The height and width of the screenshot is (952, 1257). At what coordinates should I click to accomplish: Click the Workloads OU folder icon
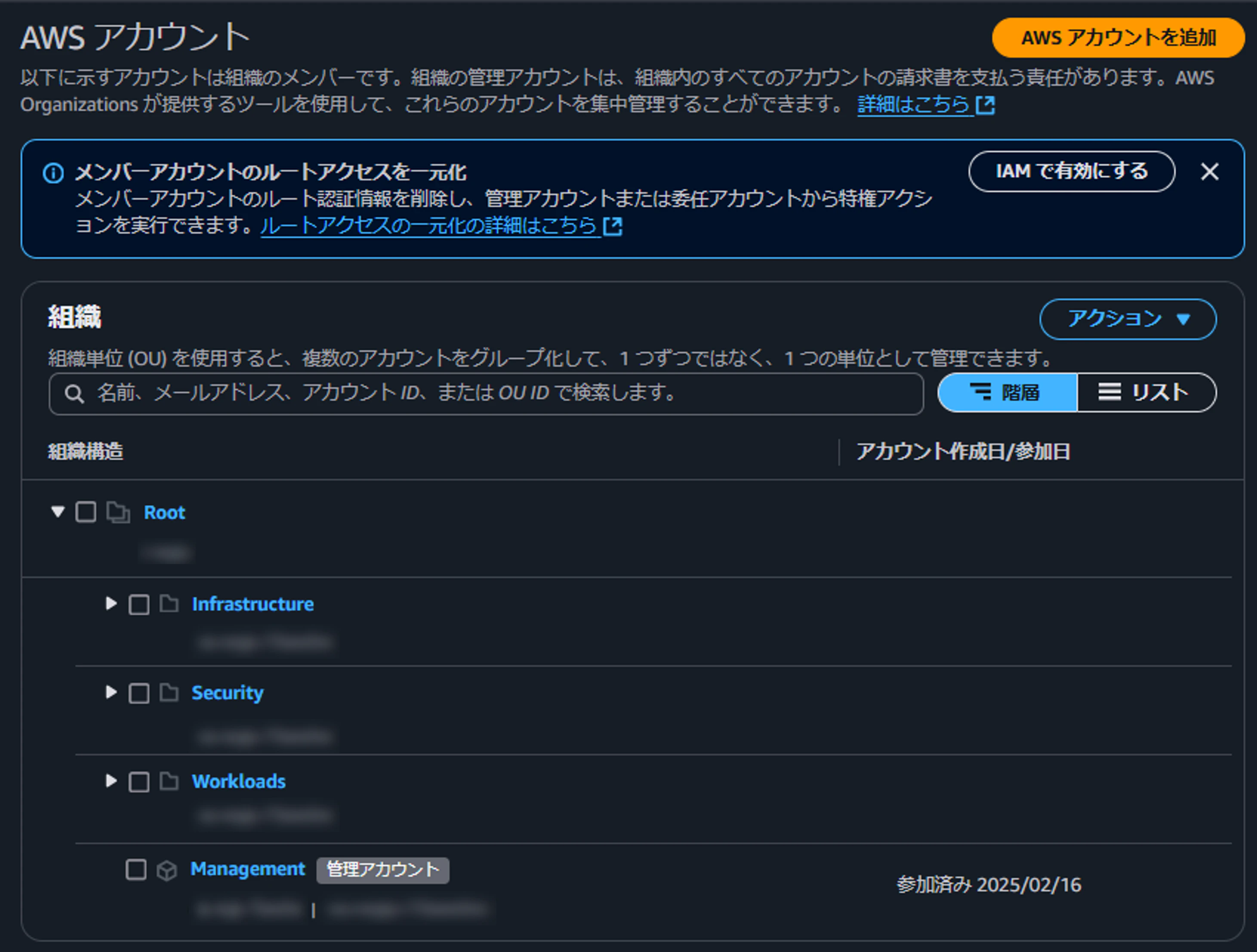169,781
